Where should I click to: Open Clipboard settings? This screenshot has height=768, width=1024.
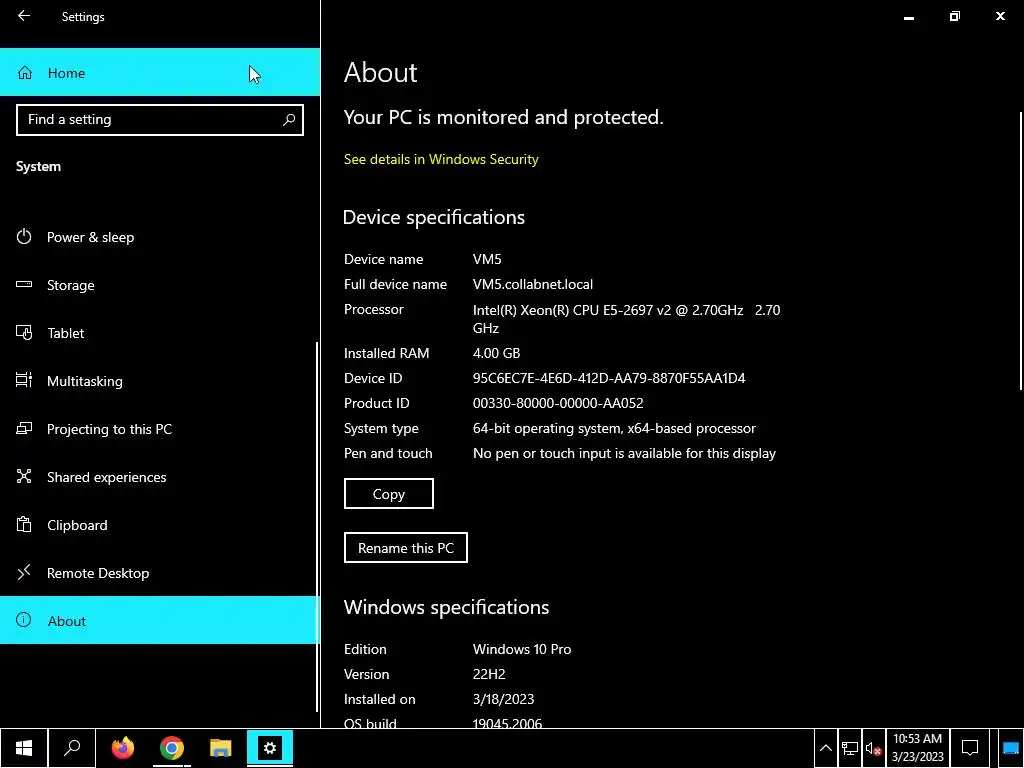point(160,525)
